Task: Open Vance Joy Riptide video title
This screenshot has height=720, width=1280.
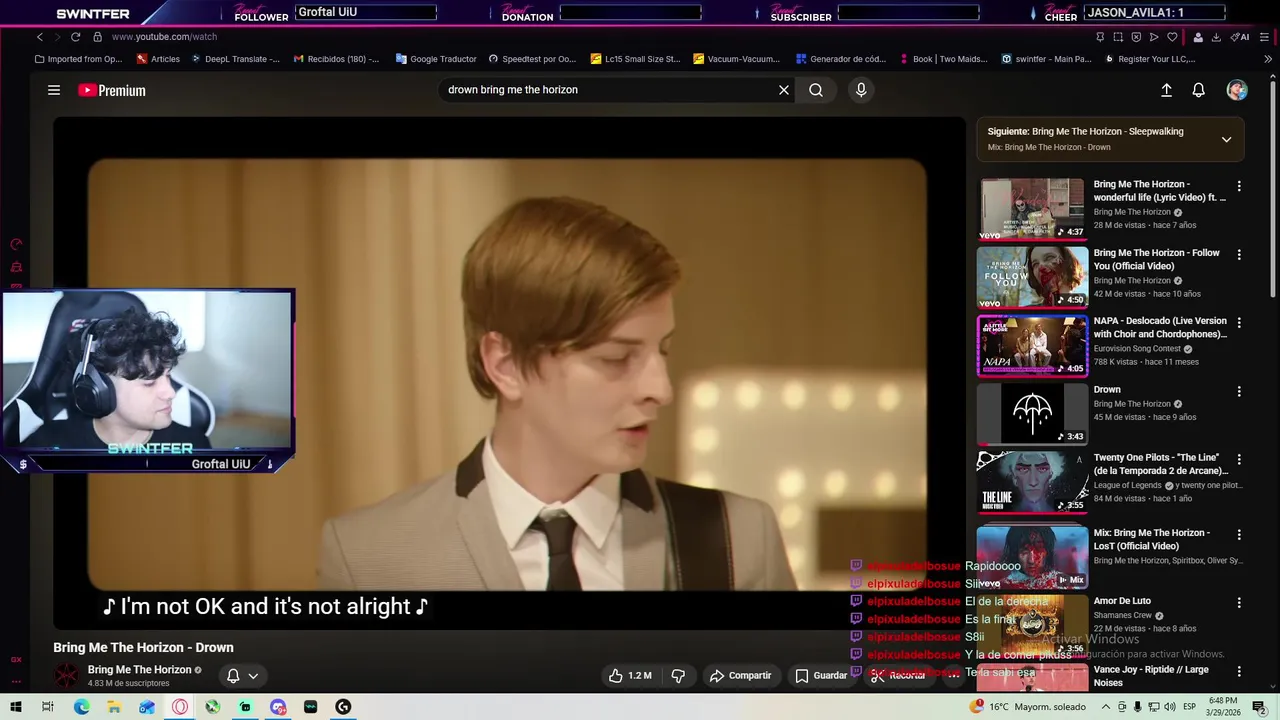Action: tap(1151, 676)
